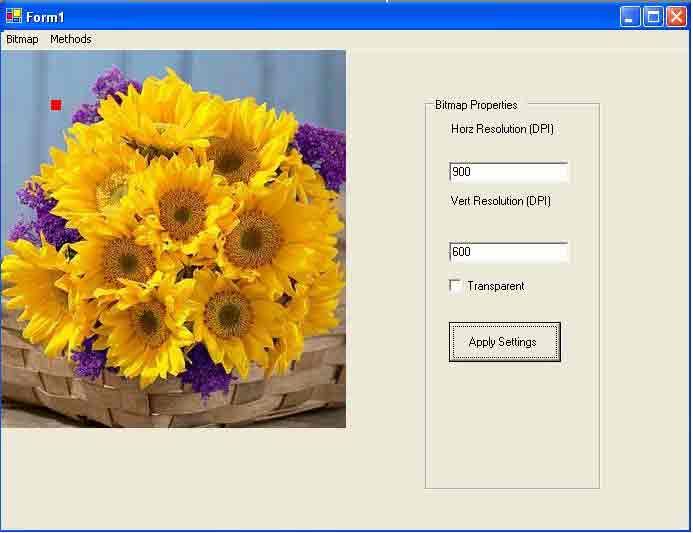693x533 pixels.
Task: Maximize the Form1 window
Action: tap(653, 17)
